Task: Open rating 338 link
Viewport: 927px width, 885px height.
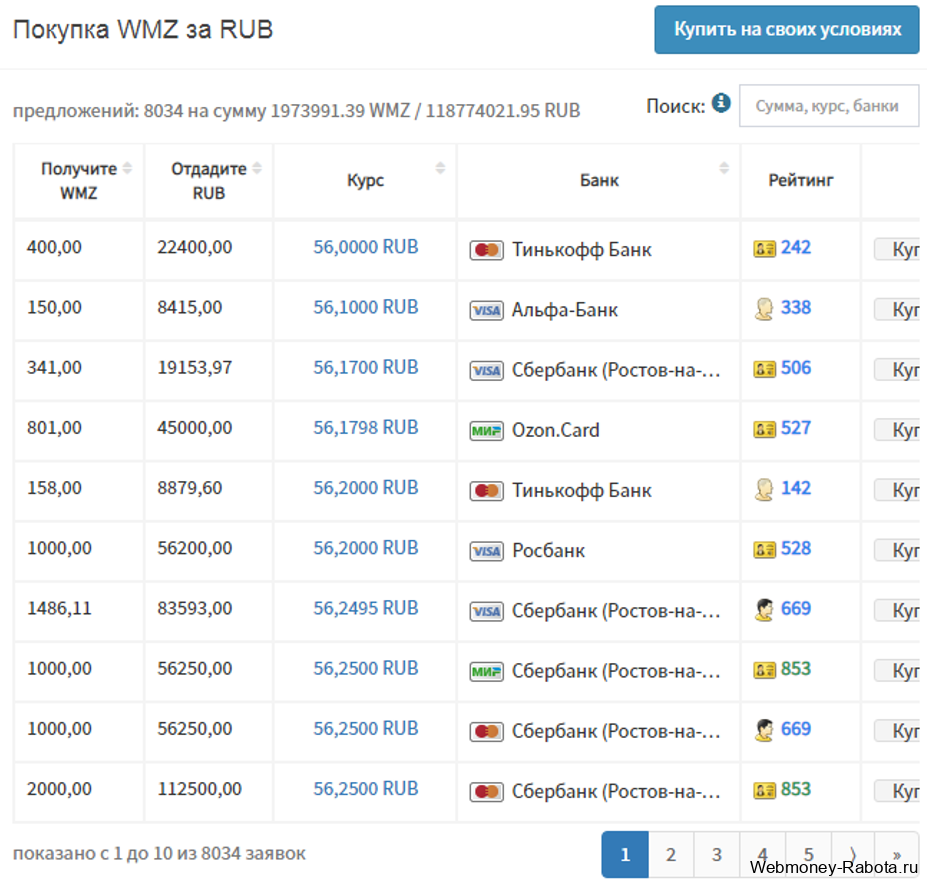Action: click(x=796, y=307)
